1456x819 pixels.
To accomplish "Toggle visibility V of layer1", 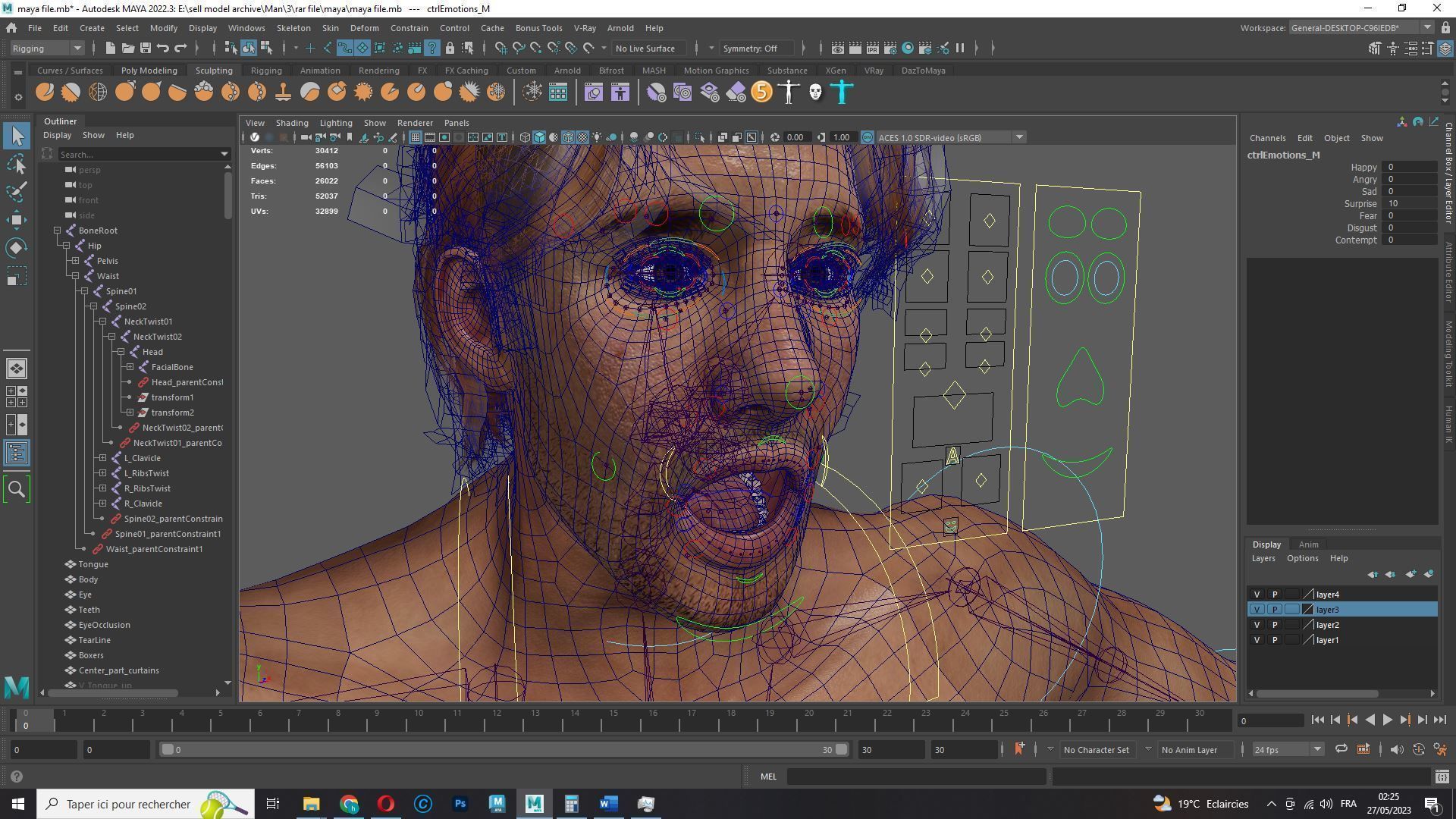I will pyautogui.click(x=1257, y=640).
